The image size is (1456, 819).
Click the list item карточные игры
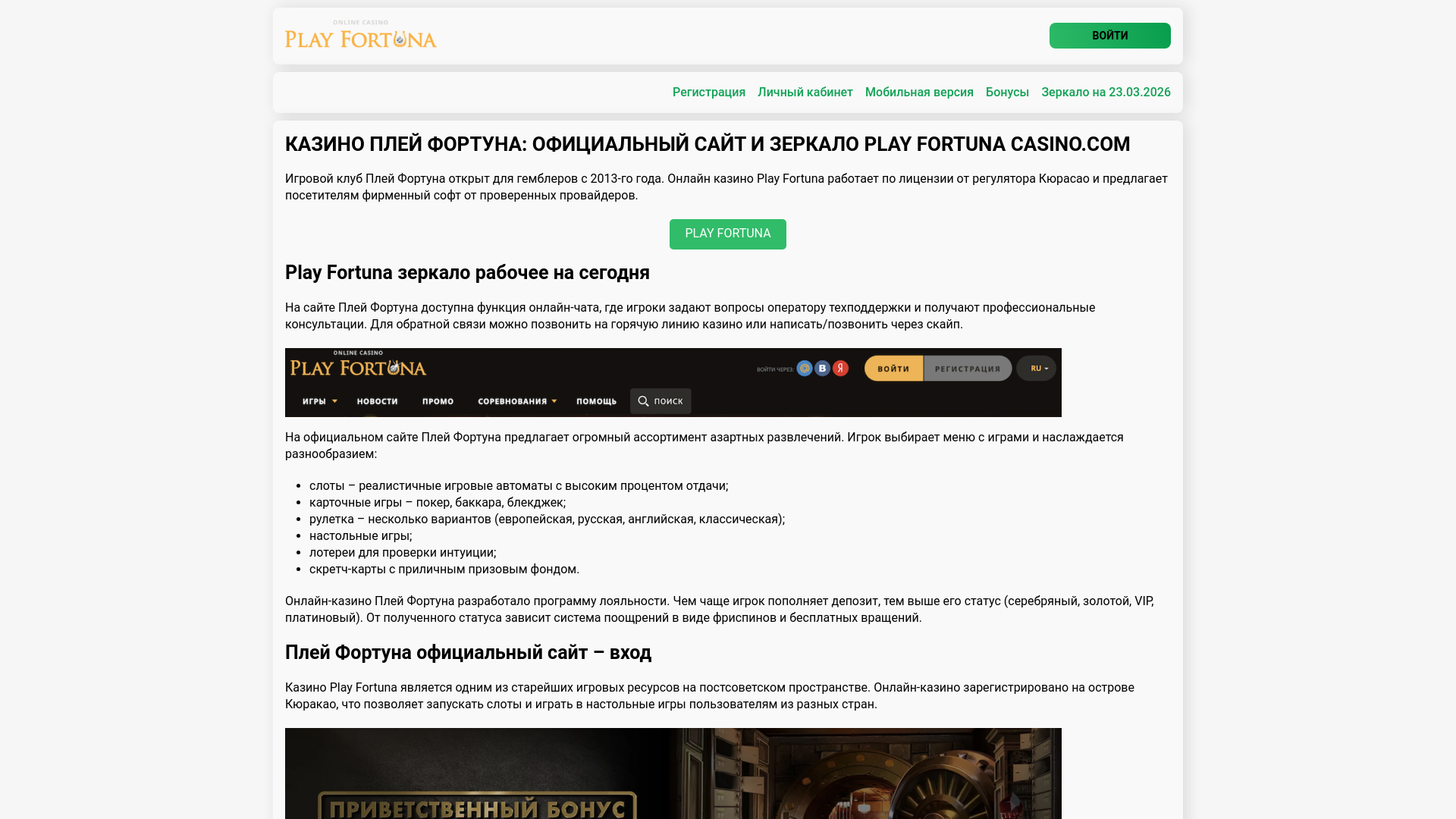pos(438,503)
